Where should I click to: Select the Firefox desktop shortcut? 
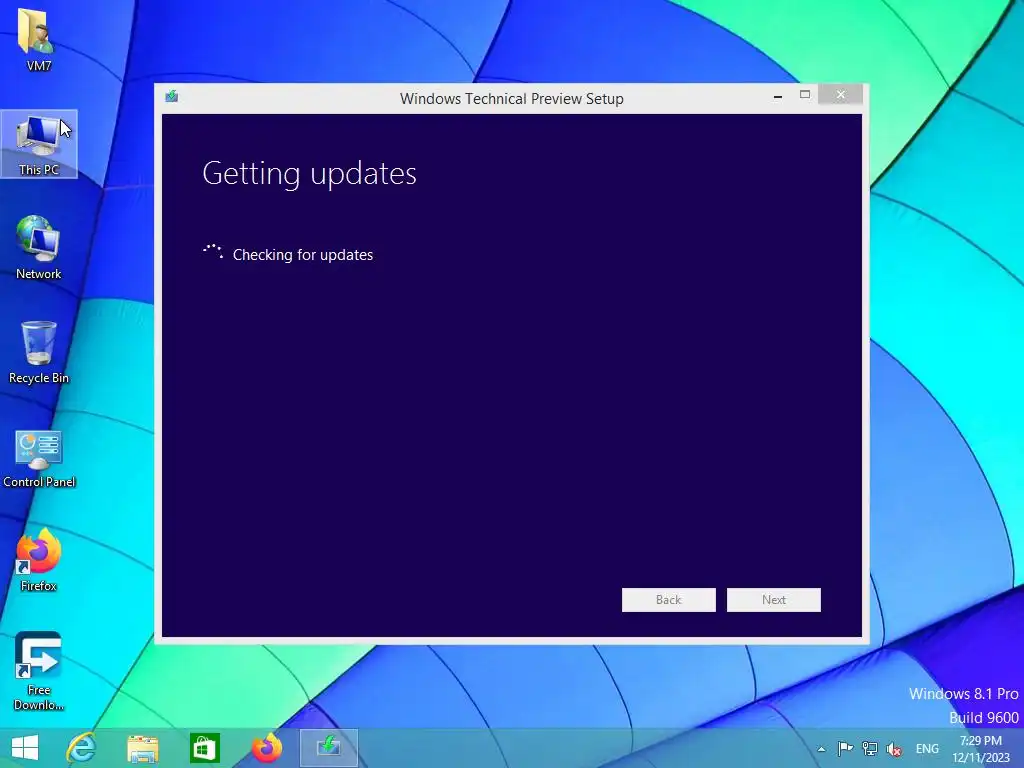point(39,560)
